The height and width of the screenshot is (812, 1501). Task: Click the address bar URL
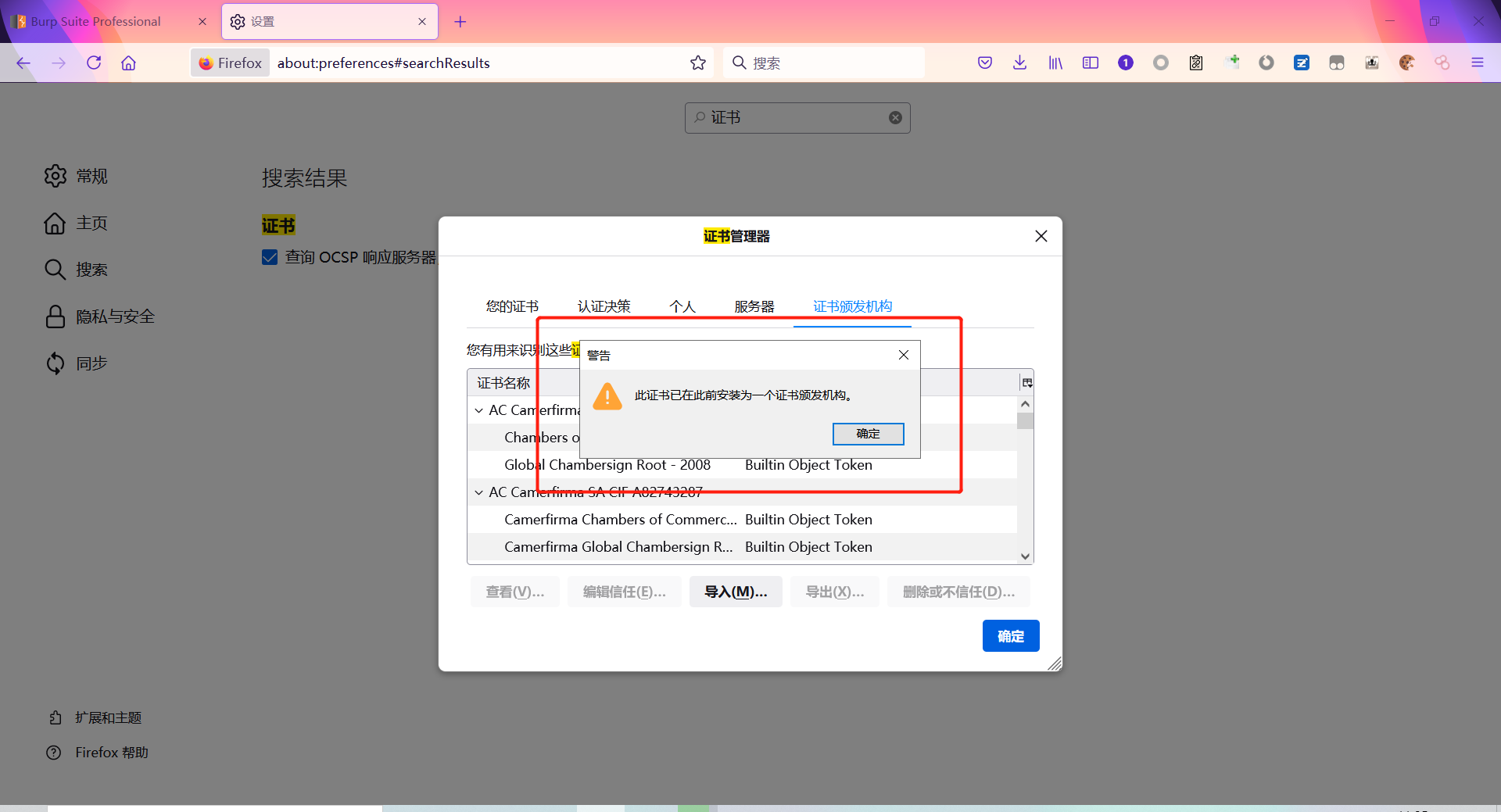point(383,63)
